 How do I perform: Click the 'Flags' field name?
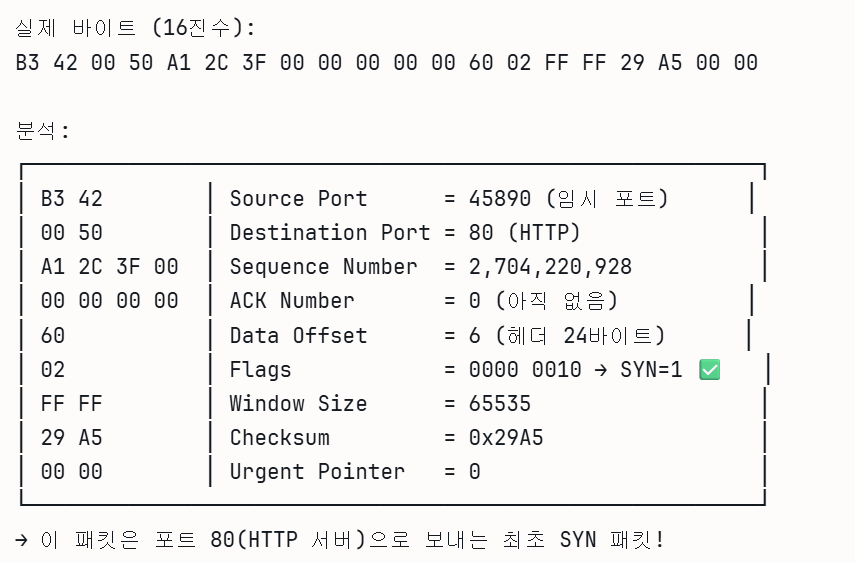point(260,370)
